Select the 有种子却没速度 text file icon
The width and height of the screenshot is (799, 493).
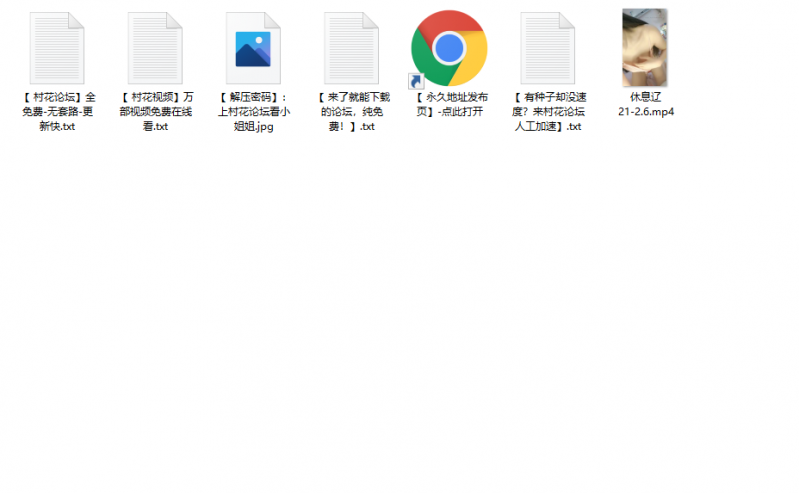click(x=547, y=48)
